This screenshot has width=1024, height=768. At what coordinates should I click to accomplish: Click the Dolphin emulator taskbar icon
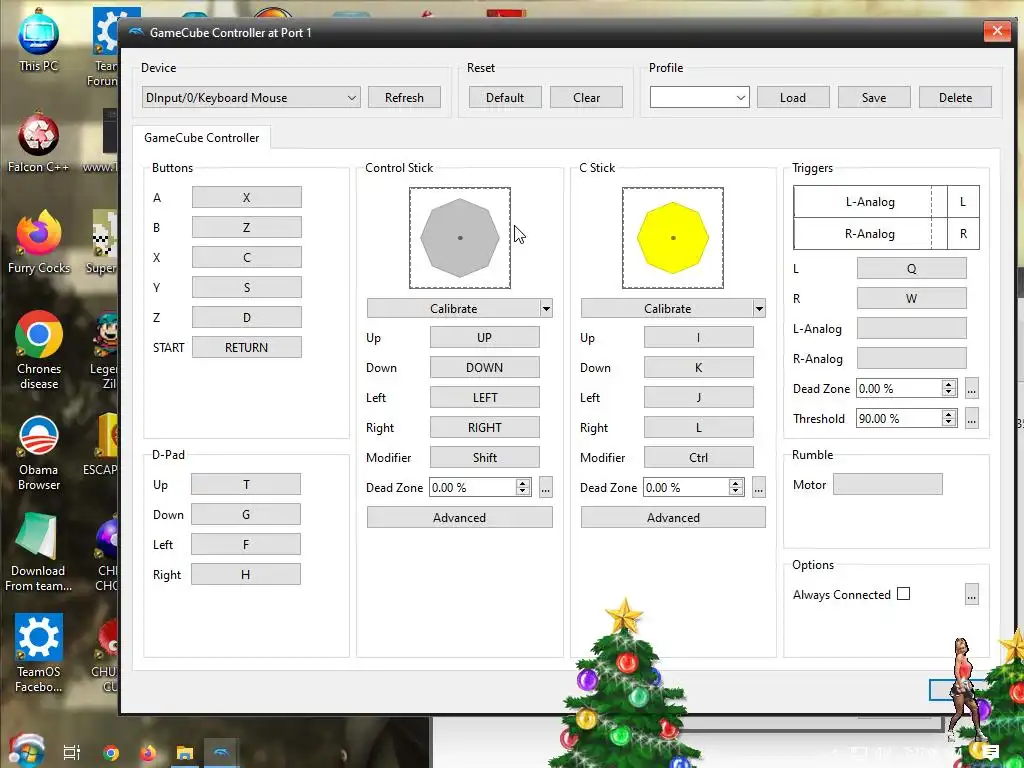click(221, 753)
